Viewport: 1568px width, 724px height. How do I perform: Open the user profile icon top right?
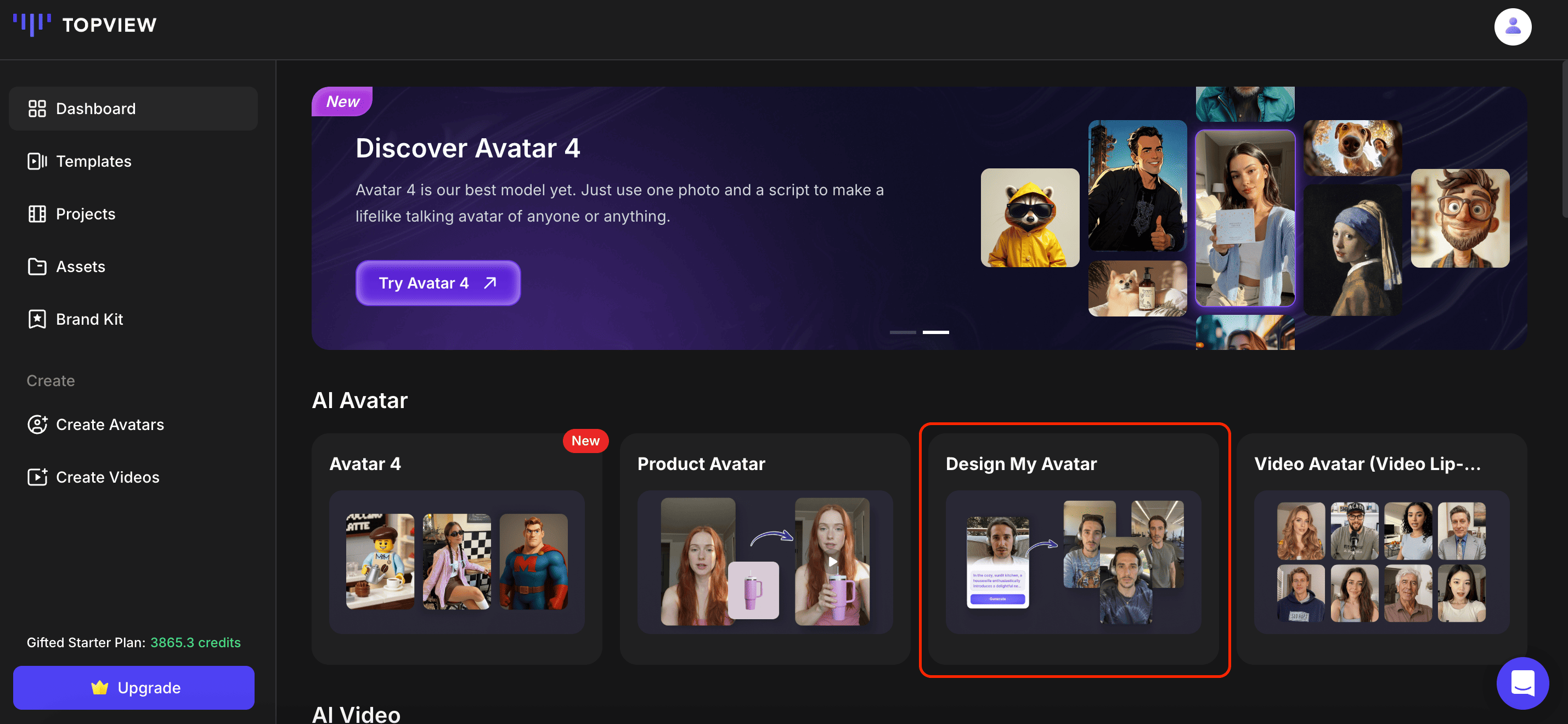(x=1513, y=26)
